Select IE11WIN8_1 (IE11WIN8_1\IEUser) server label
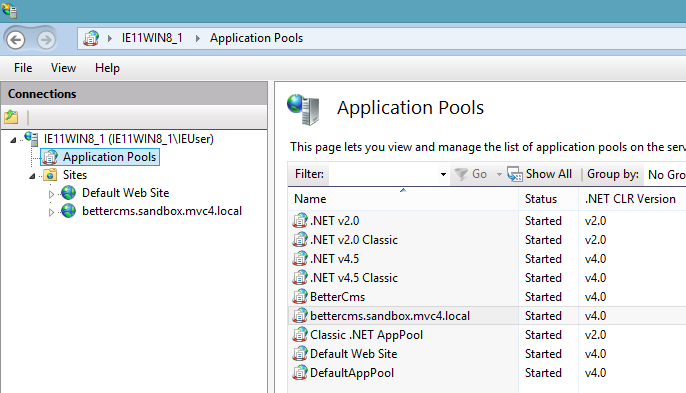Viewport: 686px width, 393px height. 129,139
